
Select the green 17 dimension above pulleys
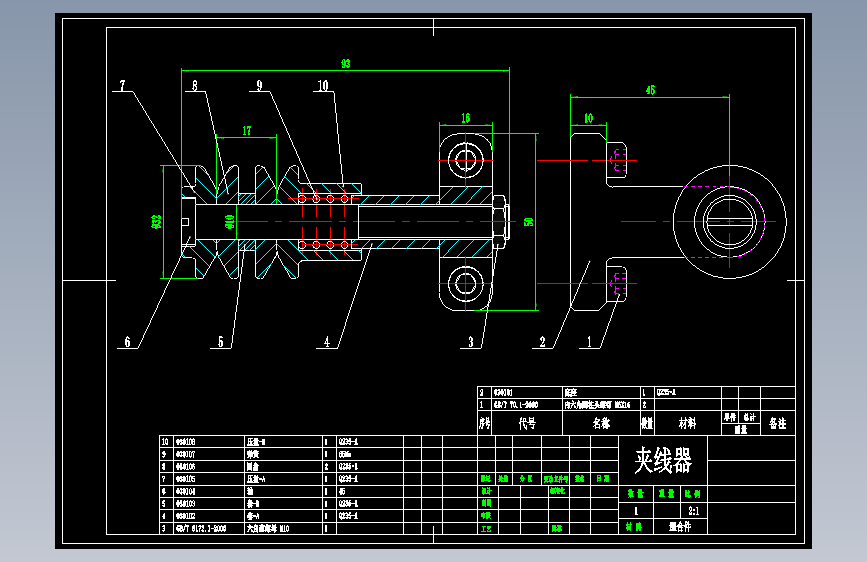click(x=247, y=131)
